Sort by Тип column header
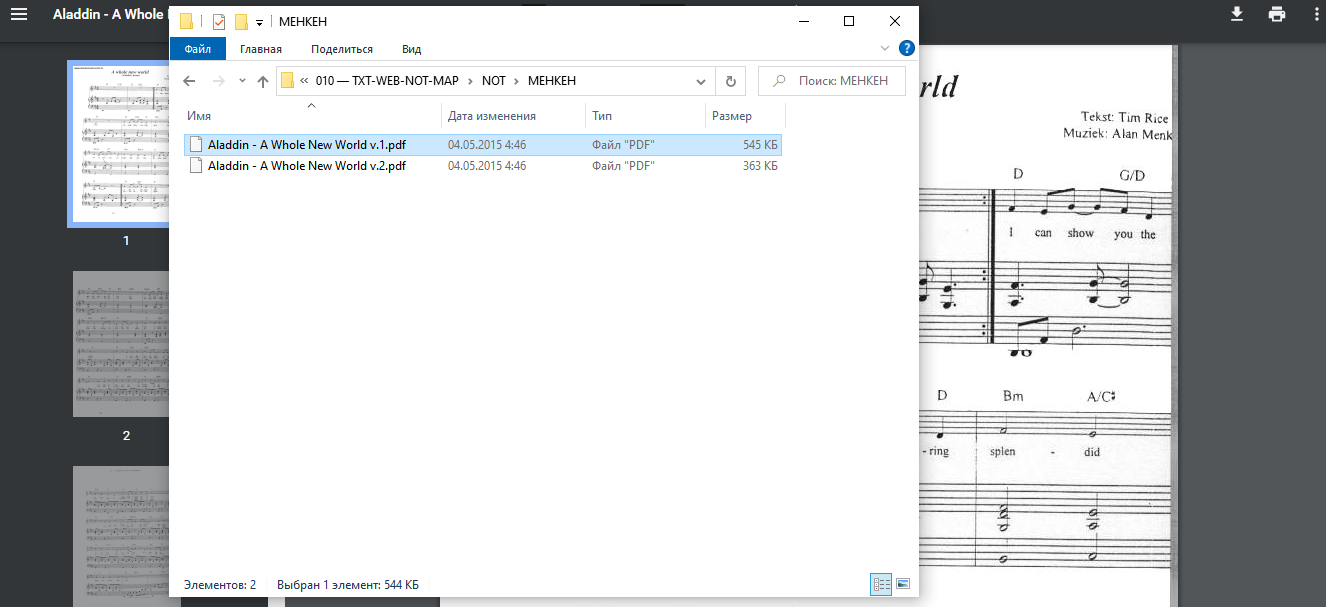 click(x=645, y=116)
